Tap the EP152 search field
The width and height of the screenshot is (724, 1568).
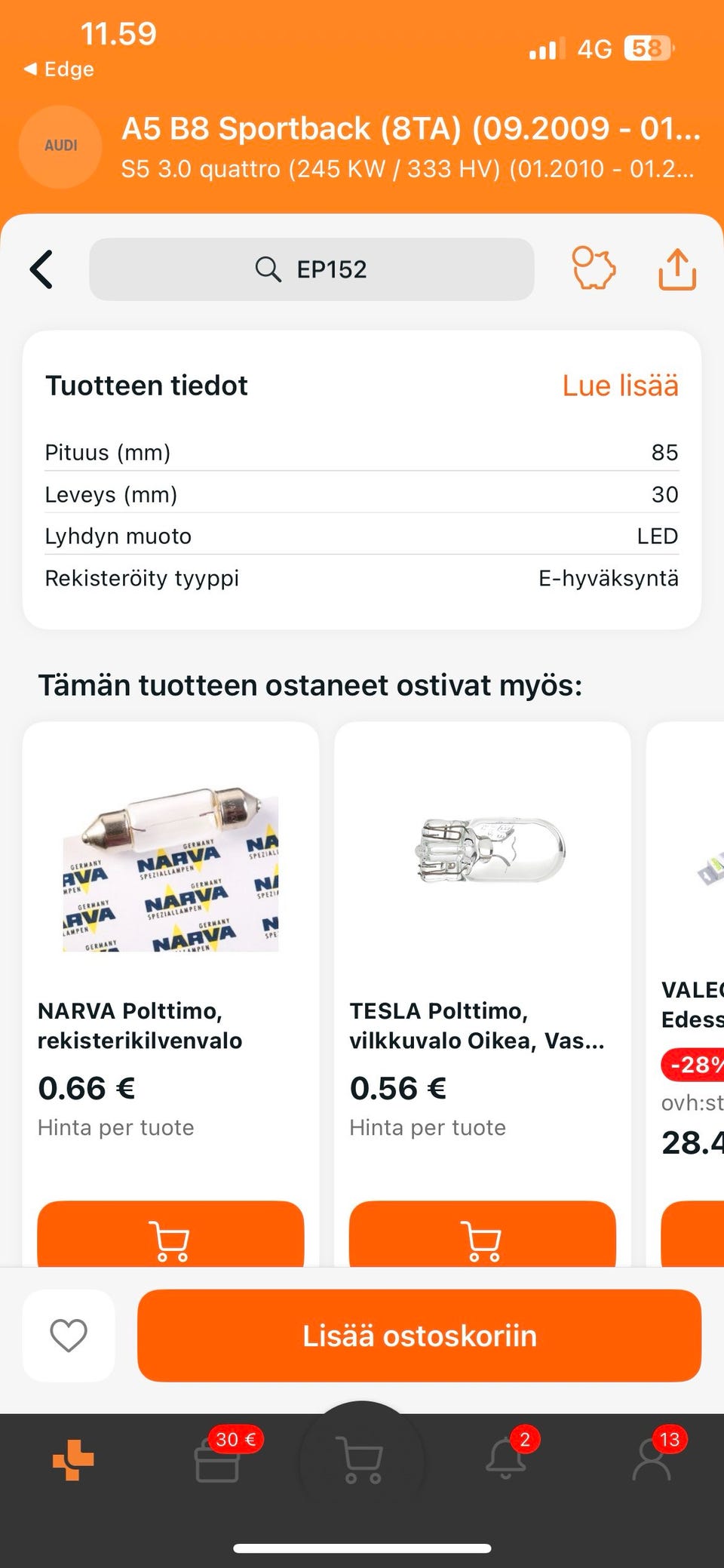pyautogui.click(x=311, y=269)
